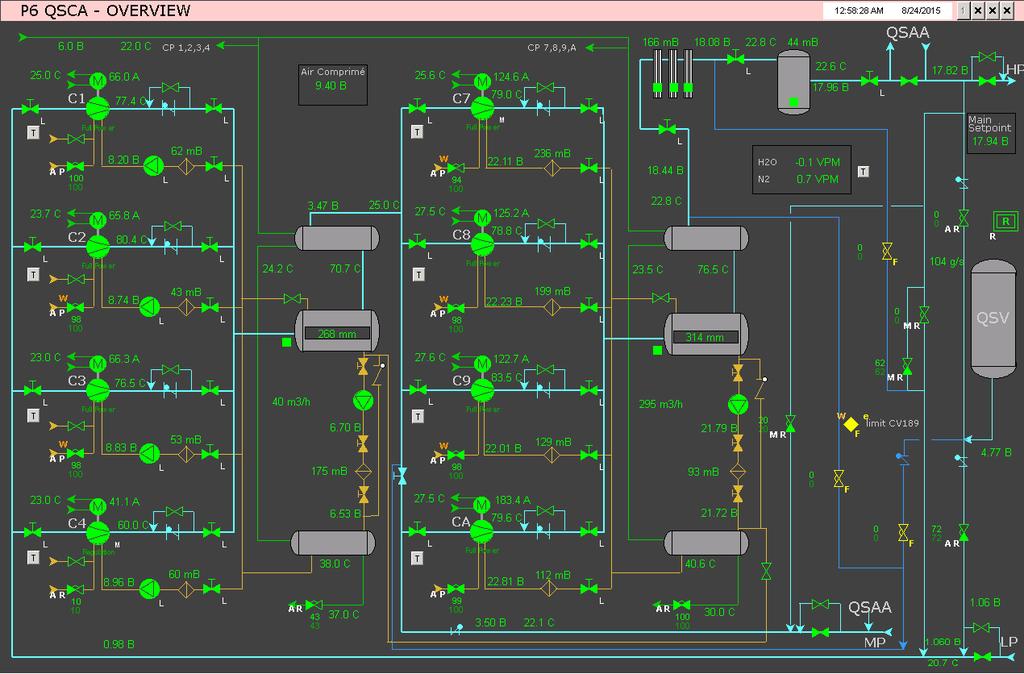This screenshot has height=674, width=1024.
Task: Toggle the green status square under 268 mm tank
Action: [286, 342]
